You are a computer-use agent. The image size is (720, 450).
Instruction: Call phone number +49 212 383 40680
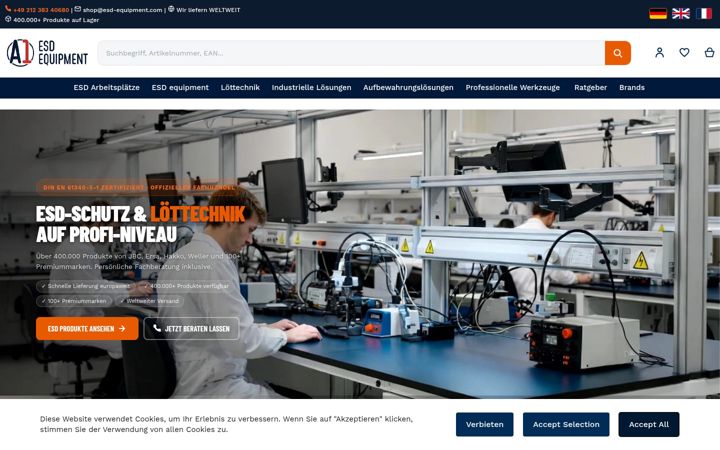point(41,10)
